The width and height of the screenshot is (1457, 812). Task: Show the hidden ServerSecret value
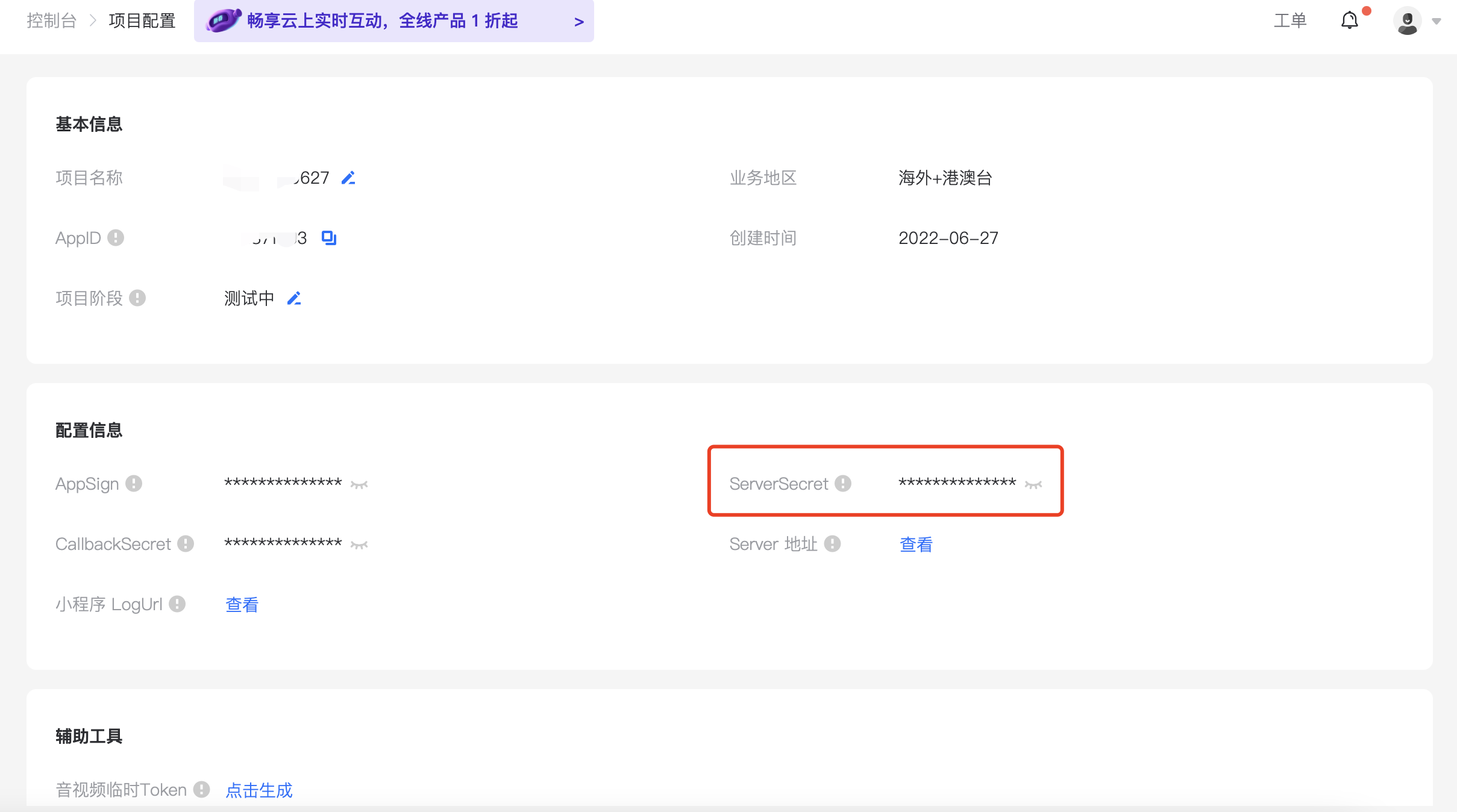click(1033, 484)
